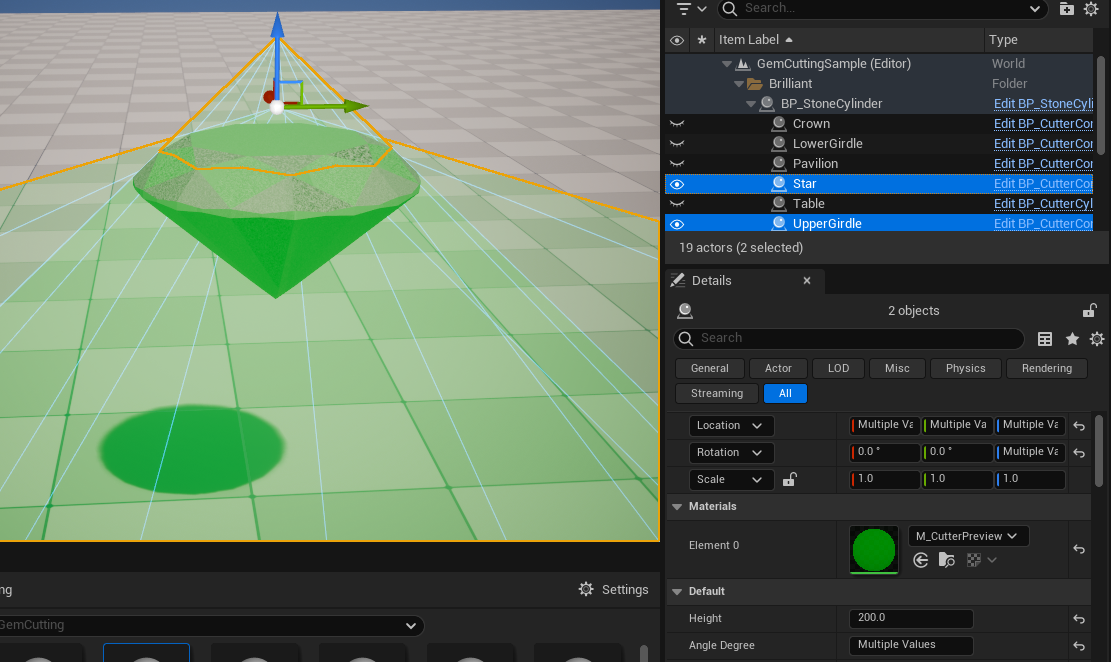
Task: Collapse the Materials section
Action: [677, 507]
